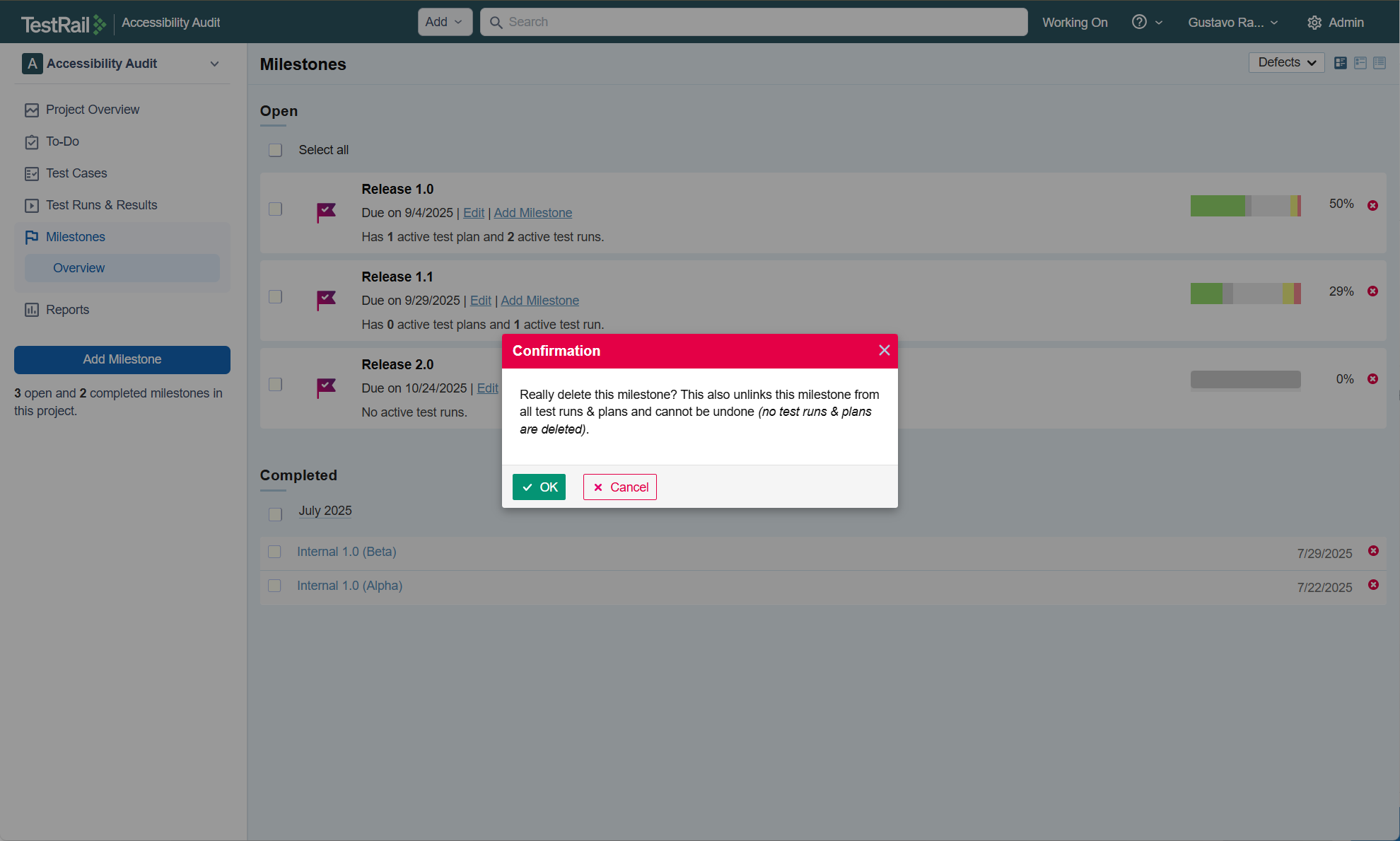The image size is (1400, 841).
Task: Open the Defects dropdown
Action: 1286,63
